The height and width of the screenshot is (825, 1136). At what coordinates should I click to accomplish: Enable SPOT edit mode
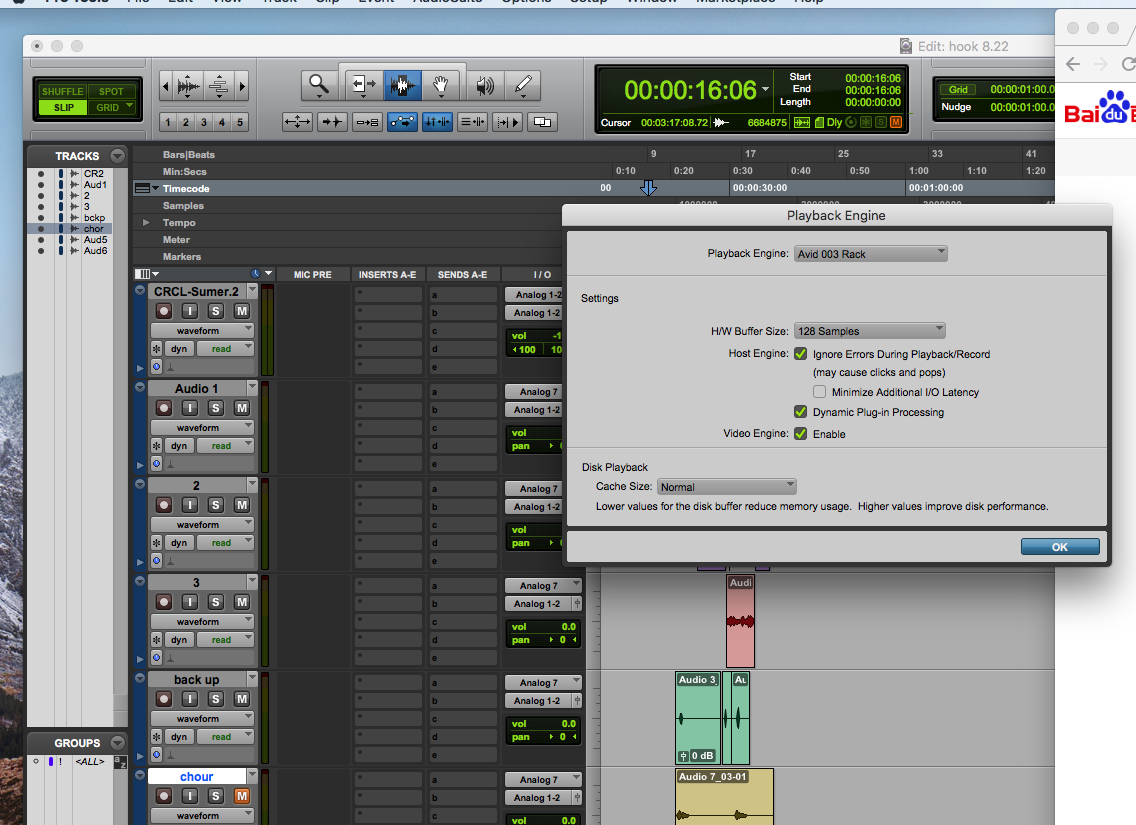(x=112, y=91)
